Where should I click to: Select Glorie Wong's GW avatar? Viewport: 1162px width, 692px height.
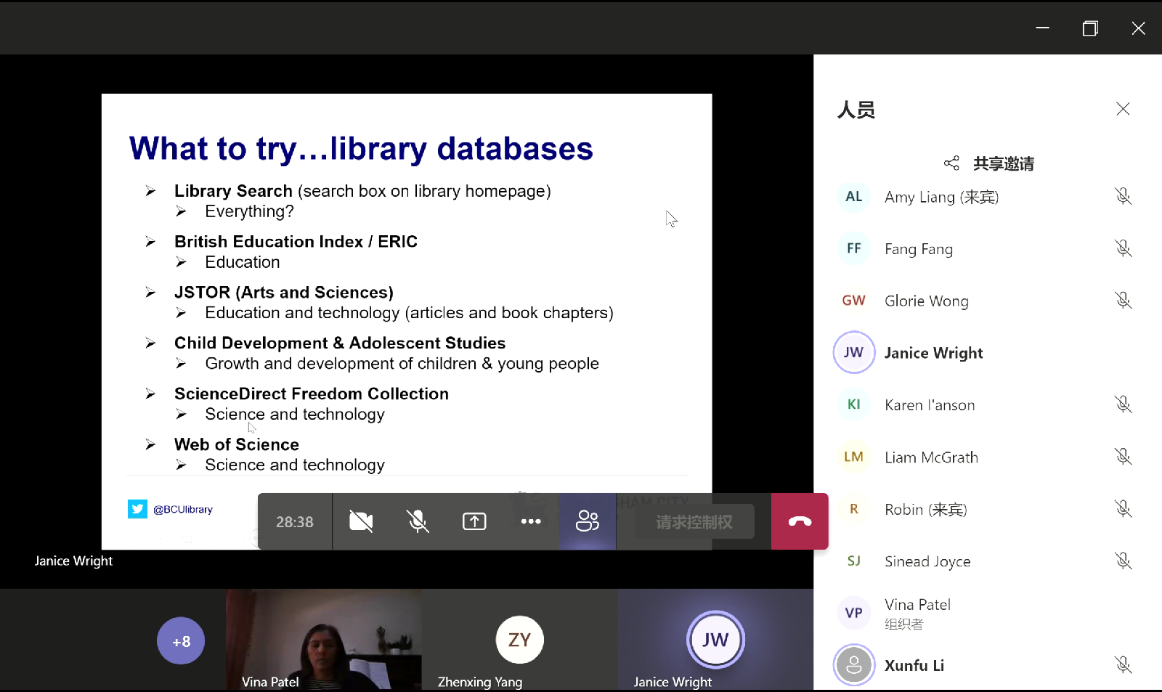pos(854,300)
